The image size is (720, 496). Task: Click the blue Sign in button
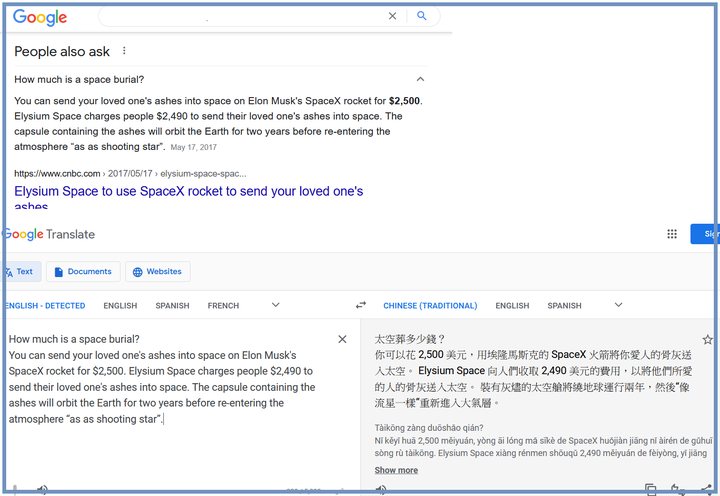pyautogui.click(x=705, y=234)
